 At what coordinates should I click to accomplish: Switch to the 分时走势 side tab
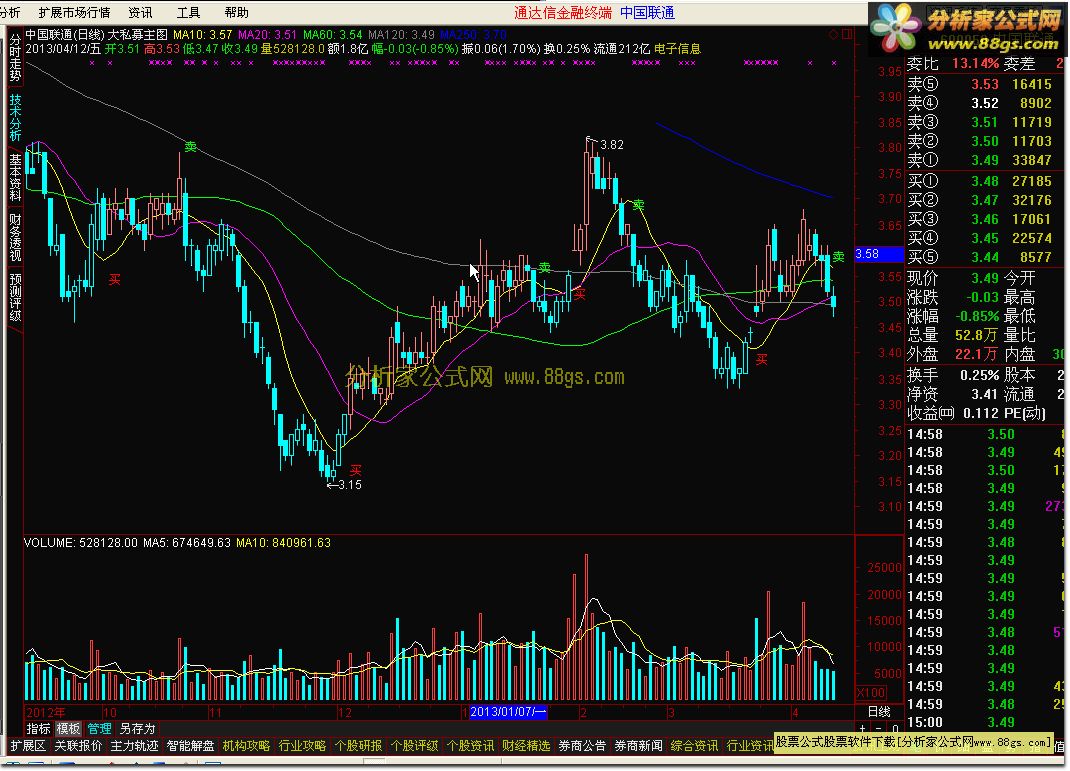[15, 58]
